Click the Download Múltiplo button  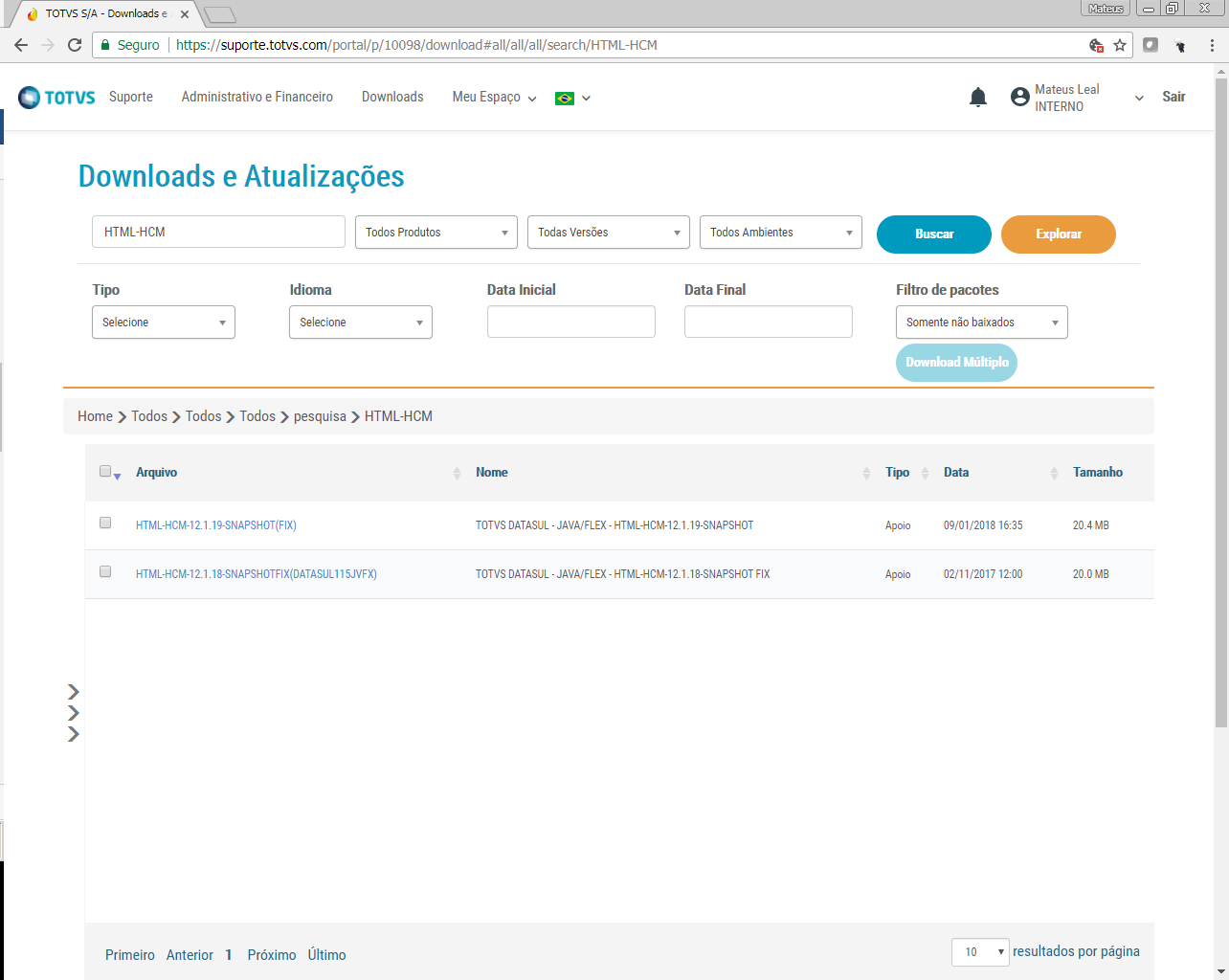pos(956,363)
